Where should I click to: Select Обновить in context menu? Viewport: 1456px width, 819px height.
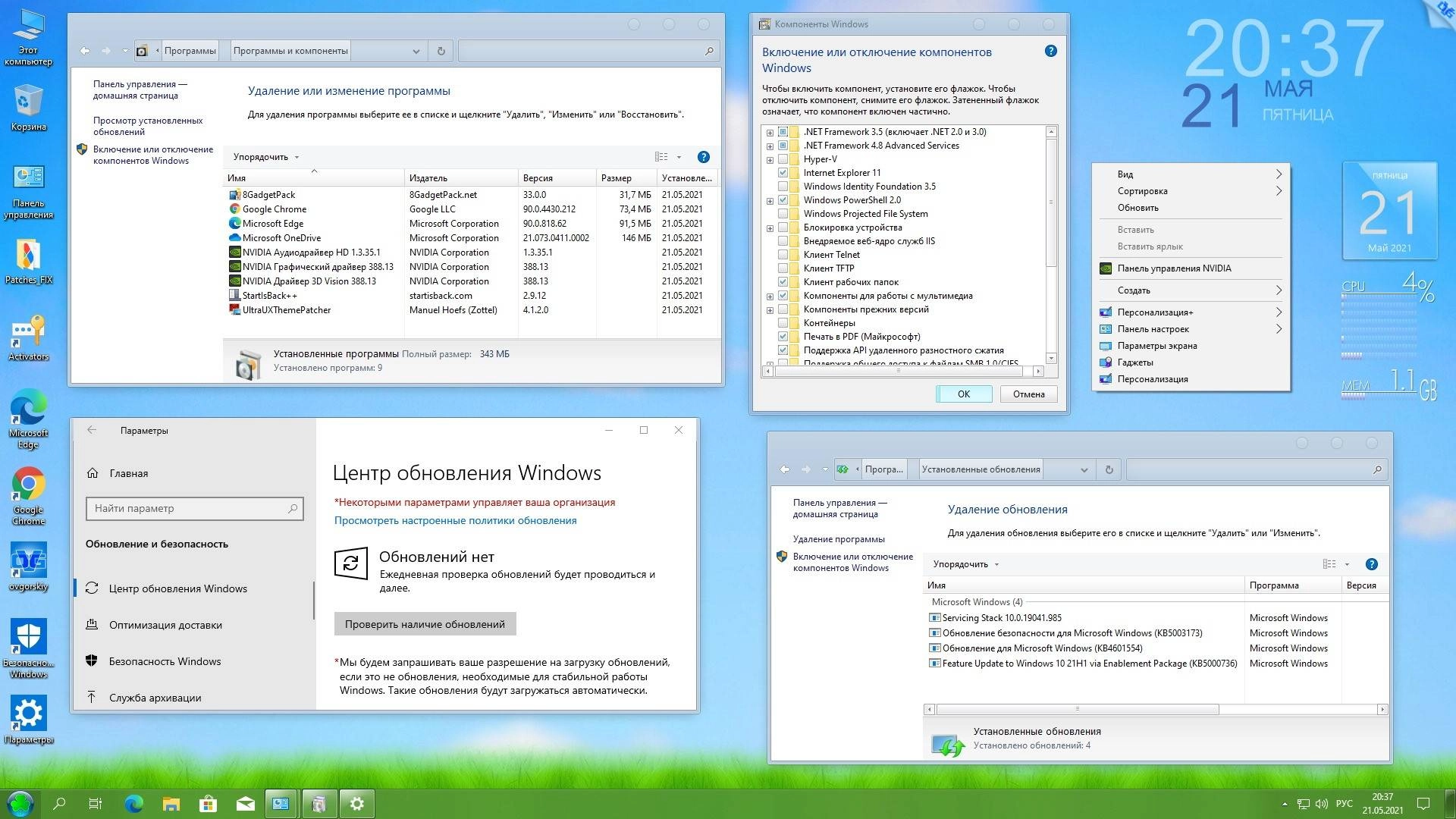pyautogui.click(x=1191, y=208)
